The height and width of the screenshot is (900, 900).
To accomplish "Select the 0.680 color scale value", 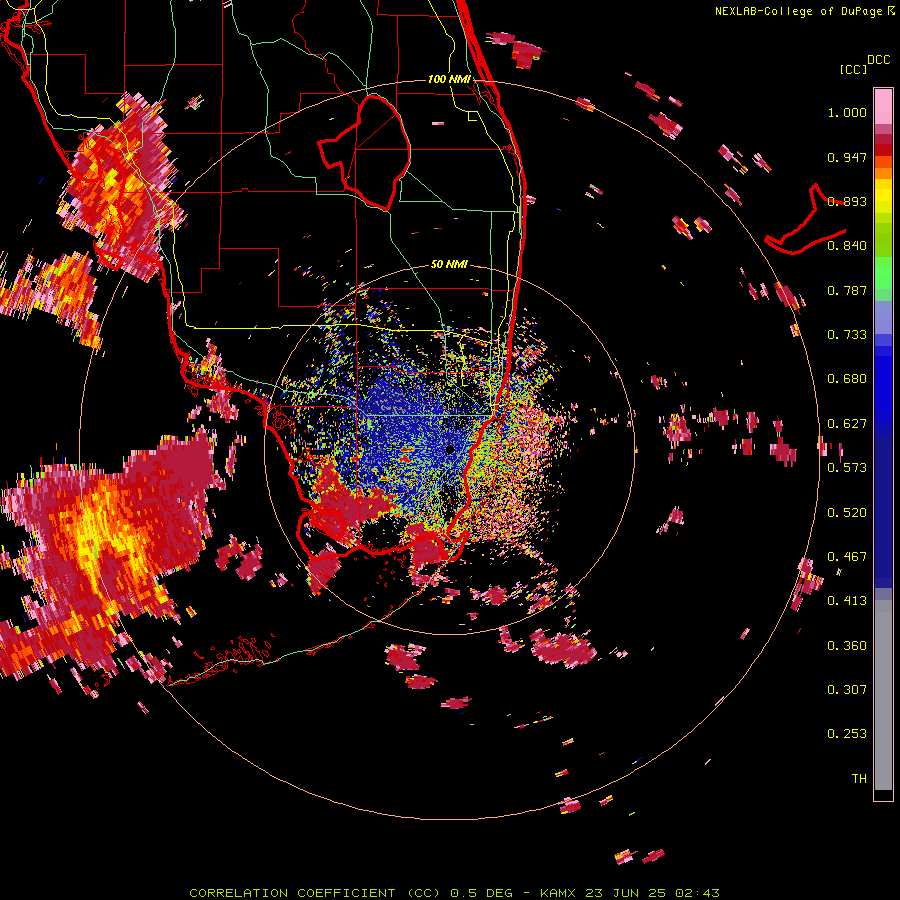I will [x=847, y=379].
